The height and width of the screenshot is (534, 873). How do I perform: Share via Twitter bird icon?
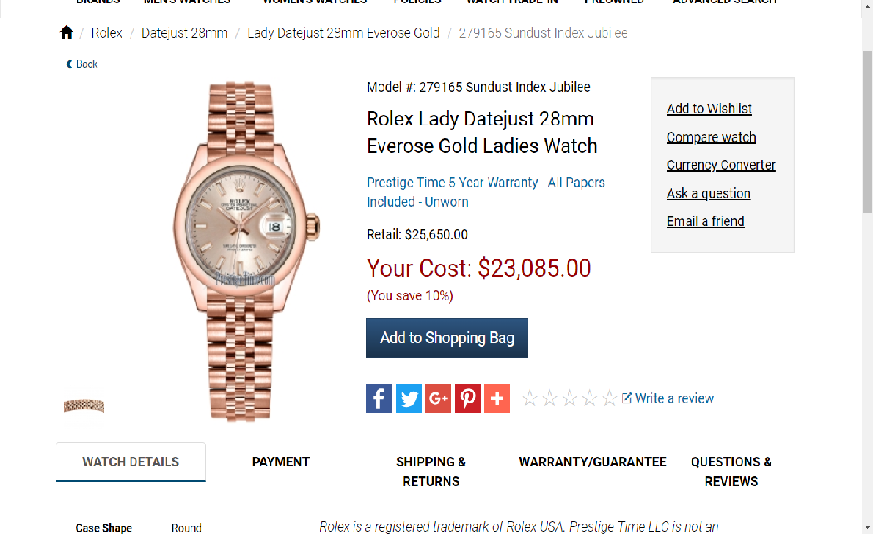click(409, 398)
